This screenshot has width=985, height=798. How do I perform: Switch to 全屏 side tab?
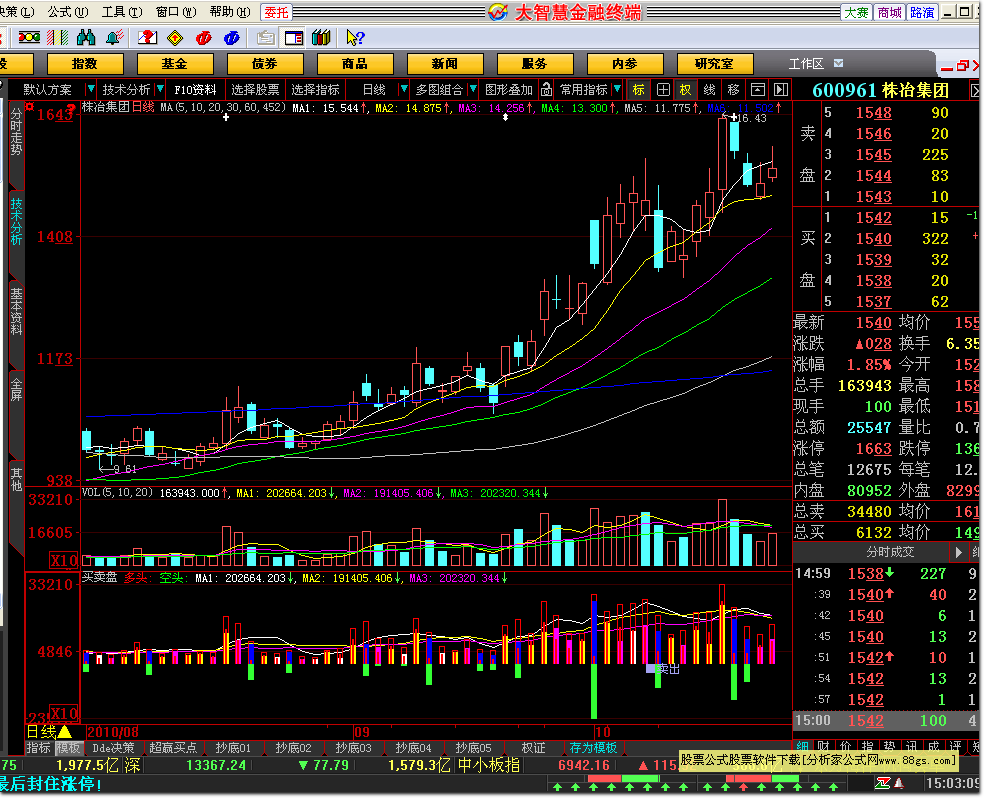click(16, 390)
